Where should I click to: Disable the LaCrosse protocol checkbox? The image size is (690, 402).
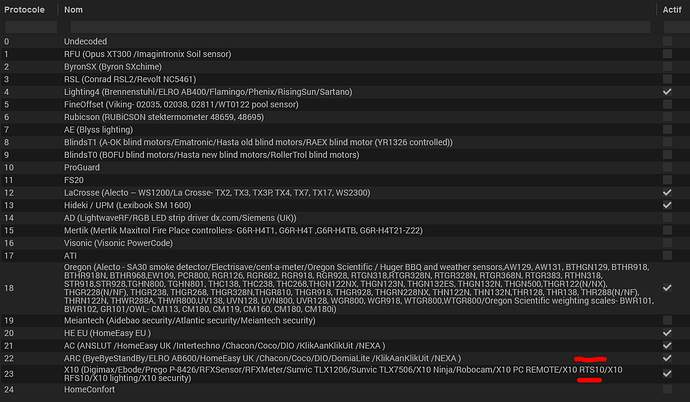coord(667,192)
